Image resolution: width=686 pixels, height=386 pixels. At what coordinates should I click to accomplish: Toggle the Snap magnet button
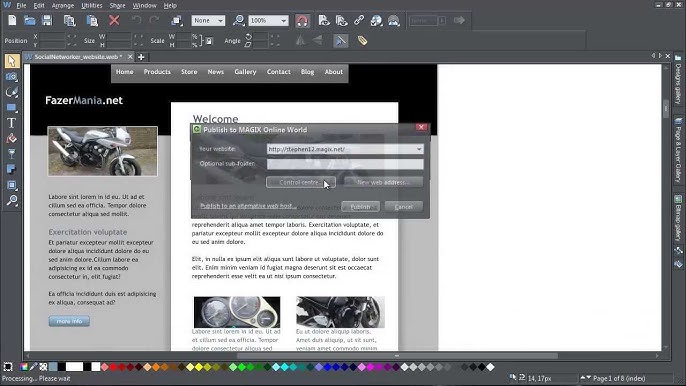coord(302,20)
